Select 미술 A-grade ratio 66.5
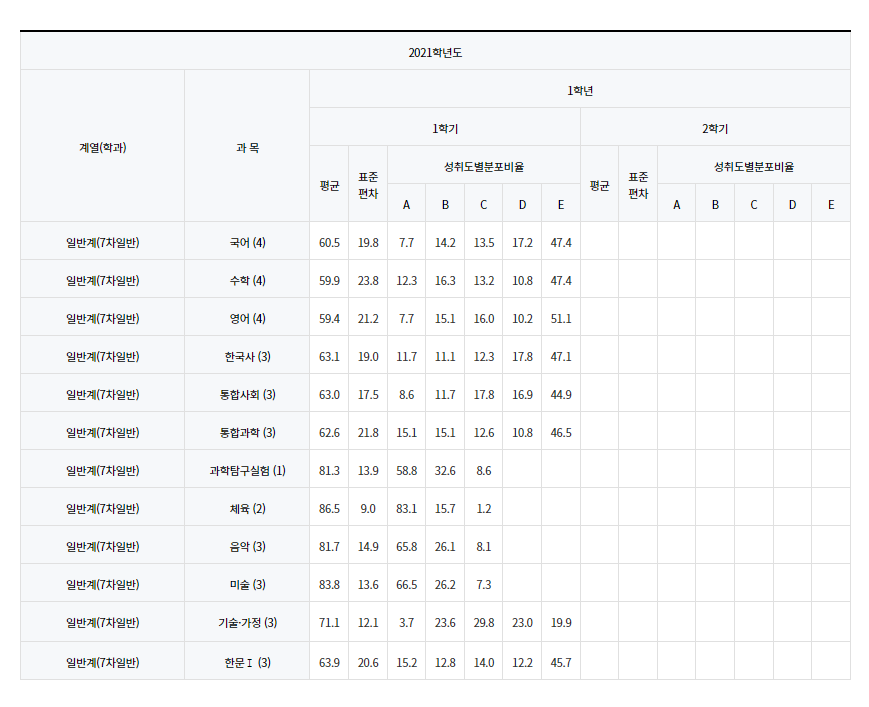This screenshot has width=869, height=707. [406, 584]
